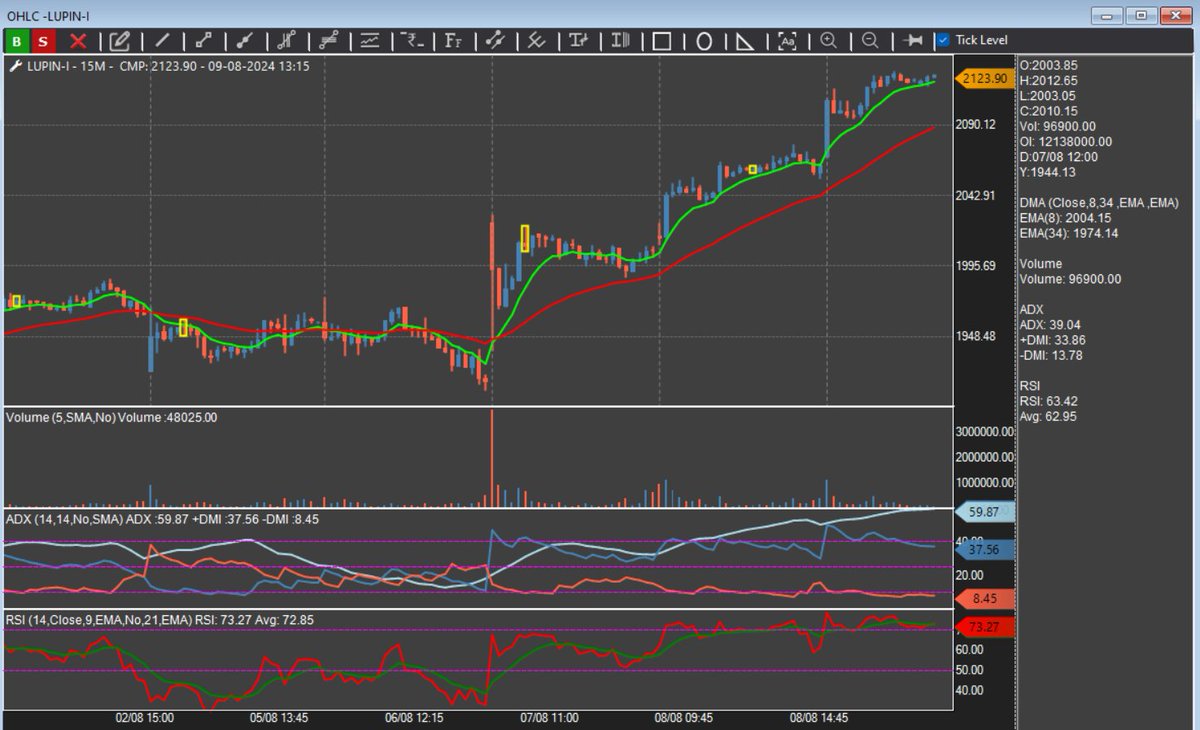Click the rupee price level icon
Screen dimensions: 1200x730
click(x=411, y=41)
